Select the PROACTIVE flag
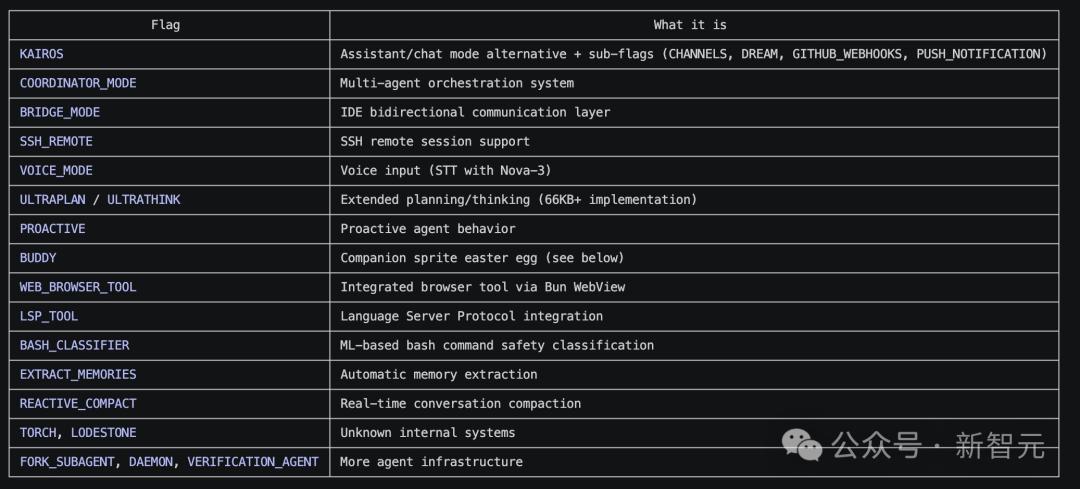The width and height of the screenshot is (1080, 489). (x=52, y=228)
